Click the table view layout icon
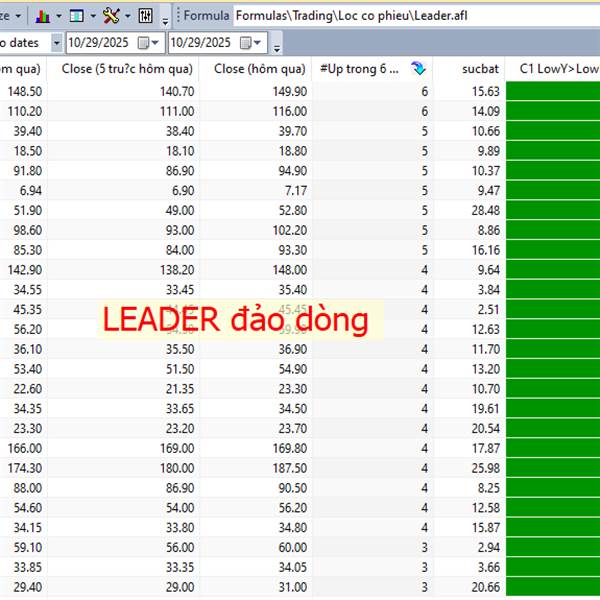 77,16
